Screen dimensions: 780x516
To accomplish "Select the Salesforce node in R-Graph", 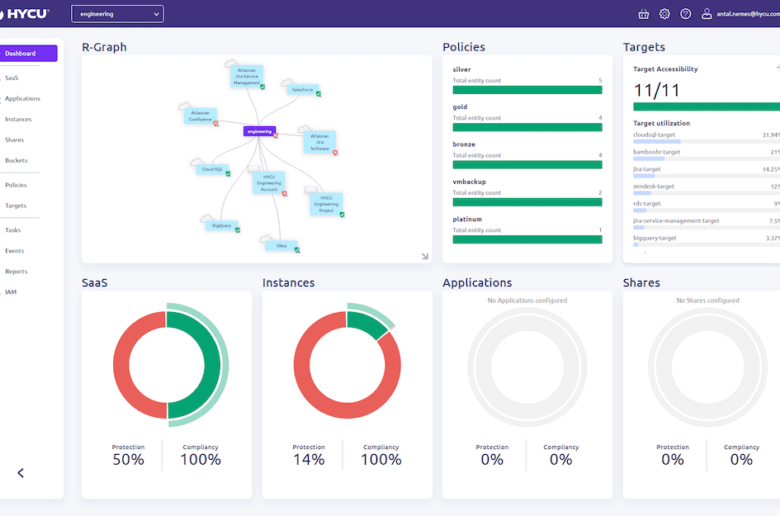I will point(302,90).
